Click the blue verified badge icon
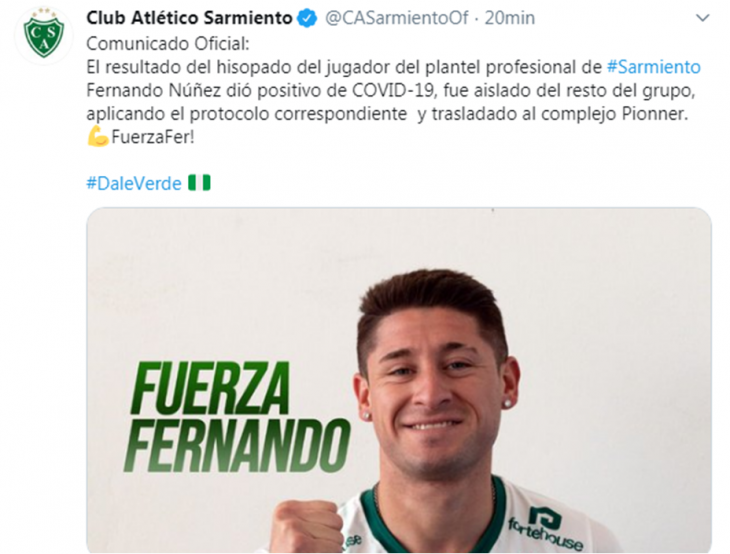The image size is (730, 554). (x=307, y=19)
